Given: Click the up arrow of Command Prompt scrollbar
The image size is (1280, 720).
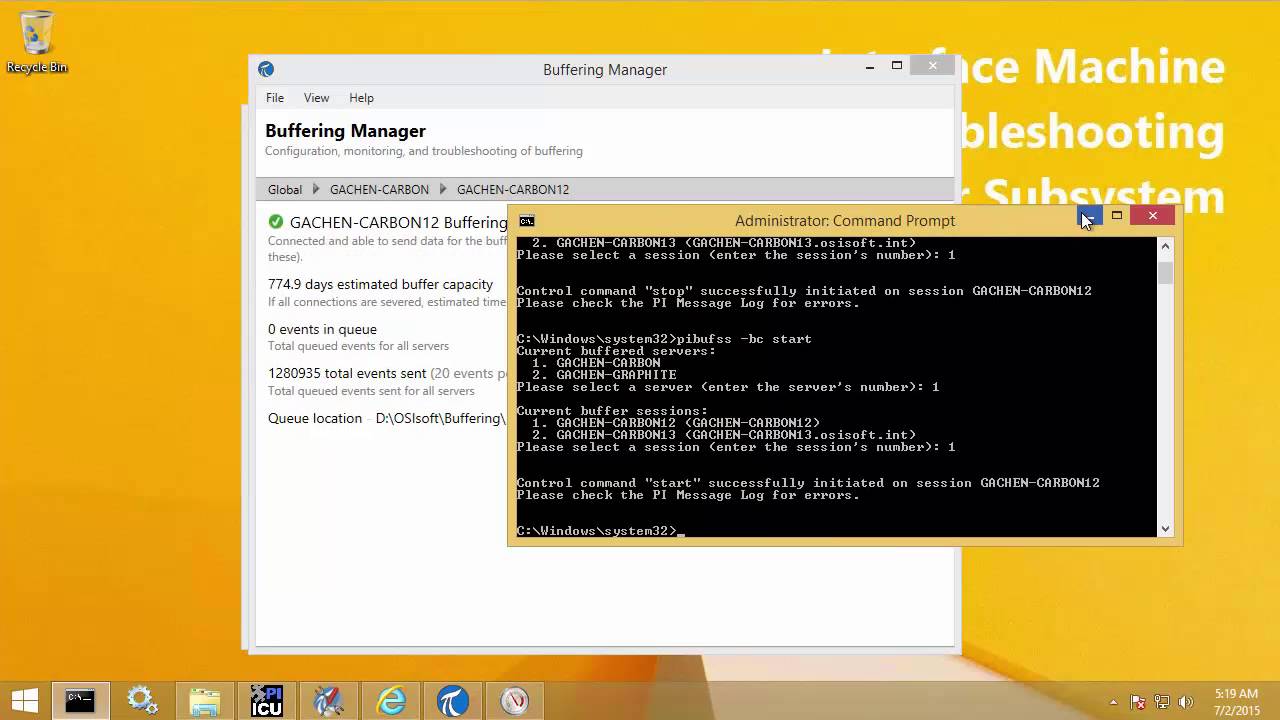Looking at the screenshot, I should pos(1165,245).
